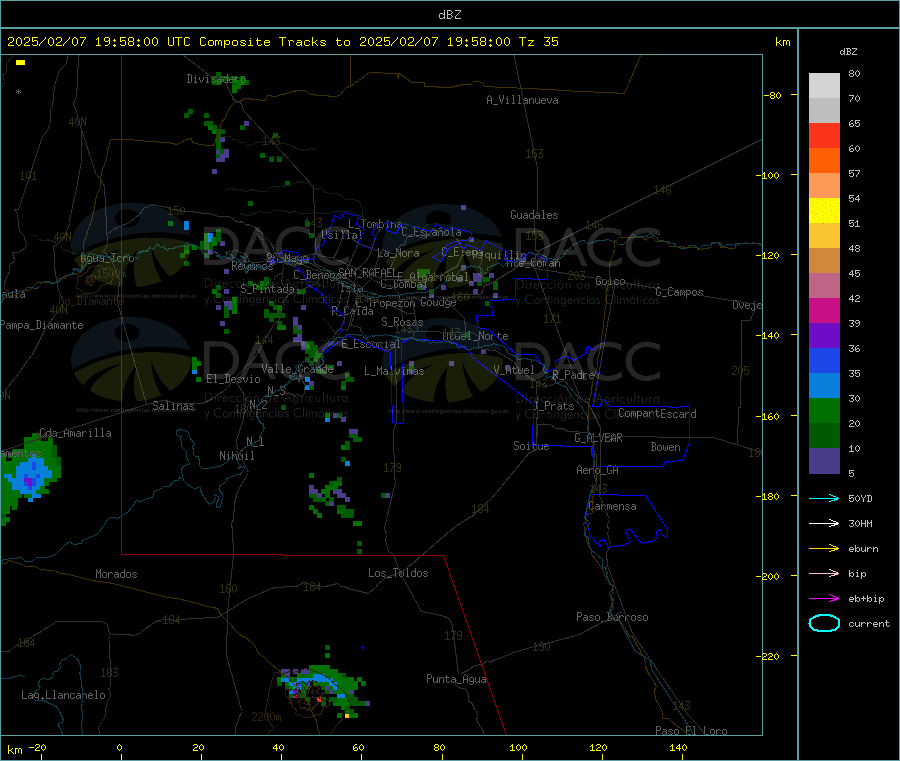This screenshot has width=900, height=761.
Task: Click the 'Atuel_Norte' place label
Action: [x=475, y=336]
